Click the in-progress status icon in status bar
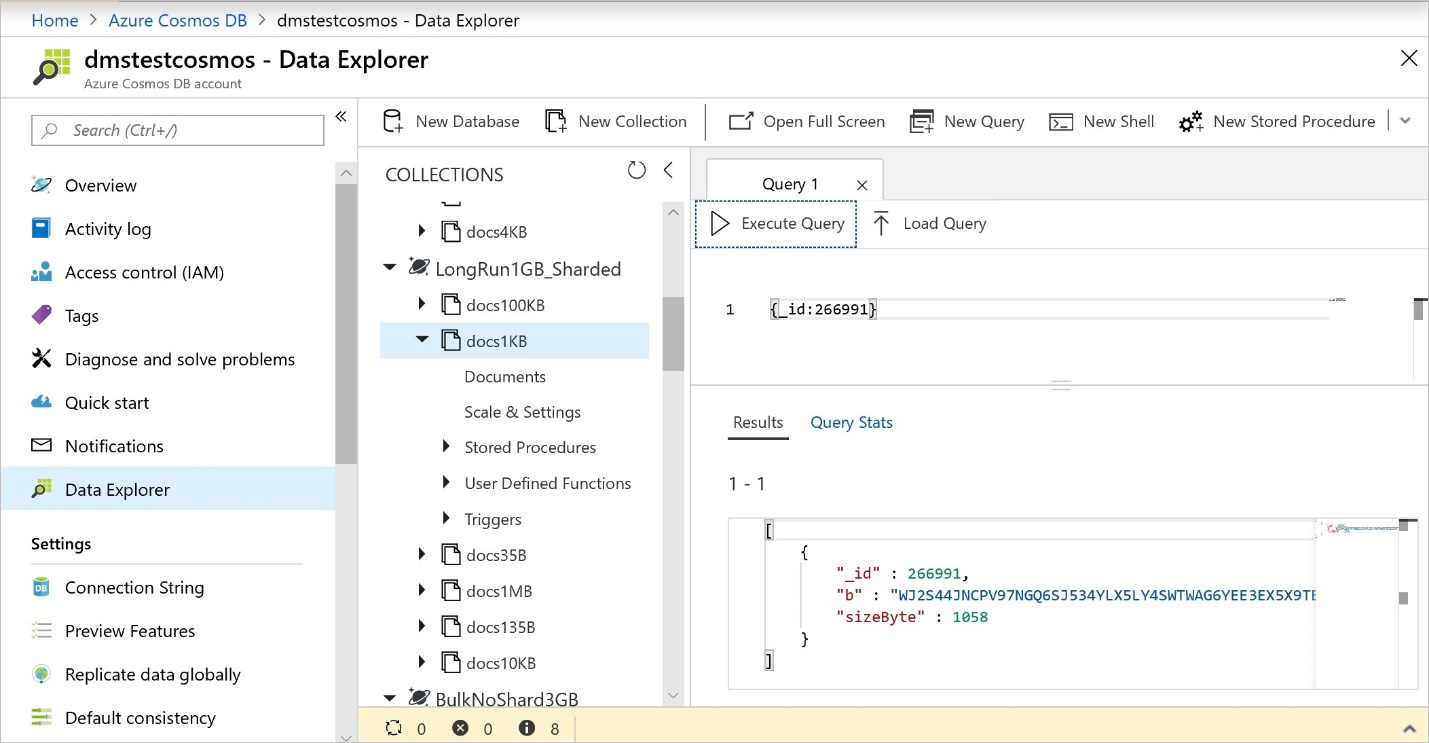The height and width of the screenshot is (743, 1429). point(394,728)
